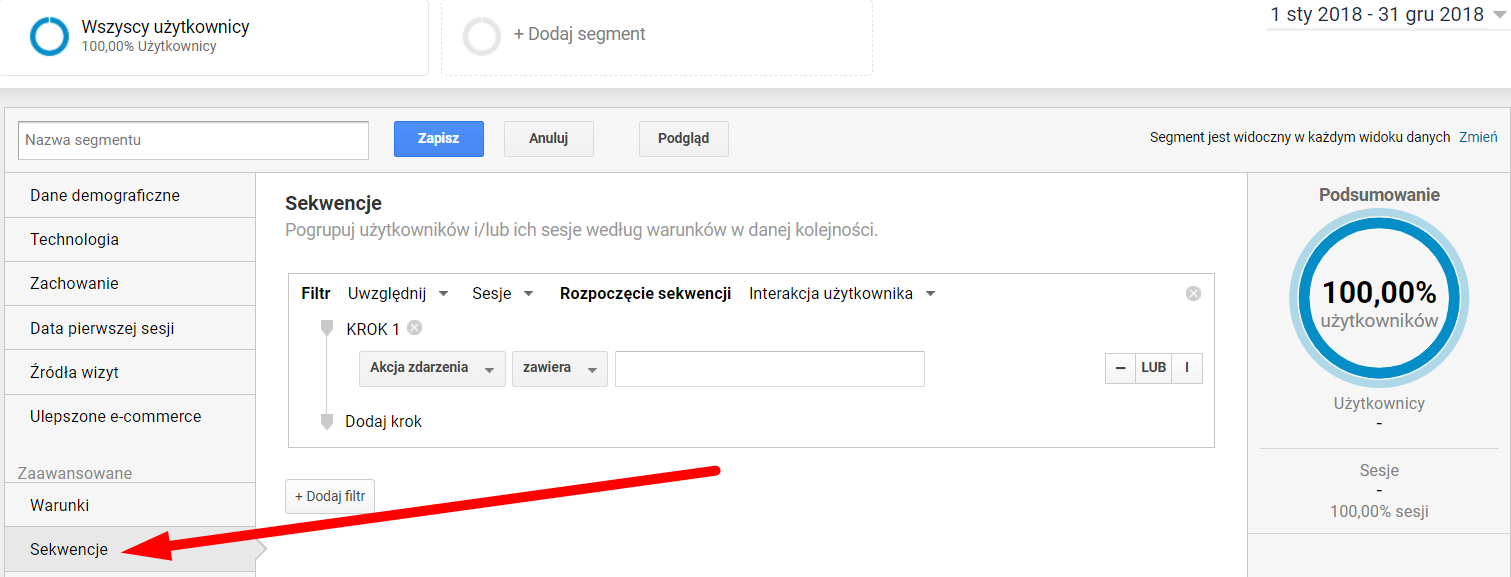1511x577 pixels.
Task: Open the Dane demograficzne section
Action: pos(105,196)
